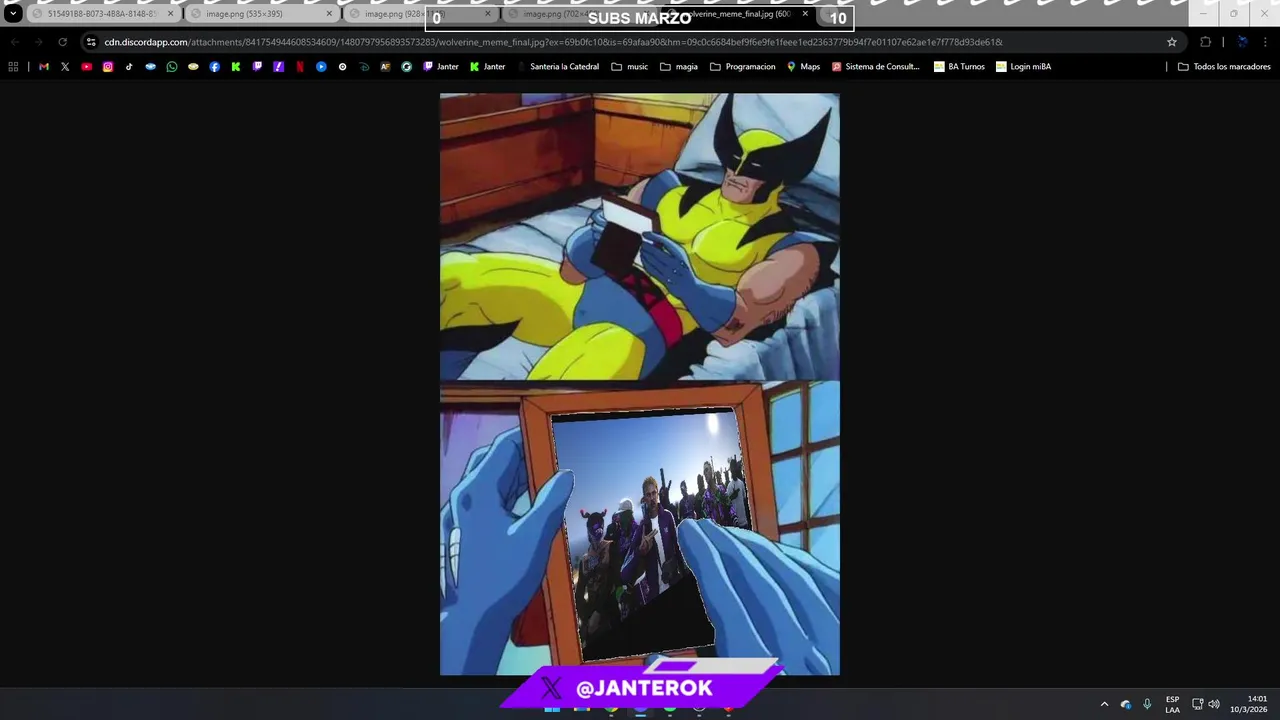Open the taskbar clock showing 14:01
Screen dimensions: 1280x720
1249,704
